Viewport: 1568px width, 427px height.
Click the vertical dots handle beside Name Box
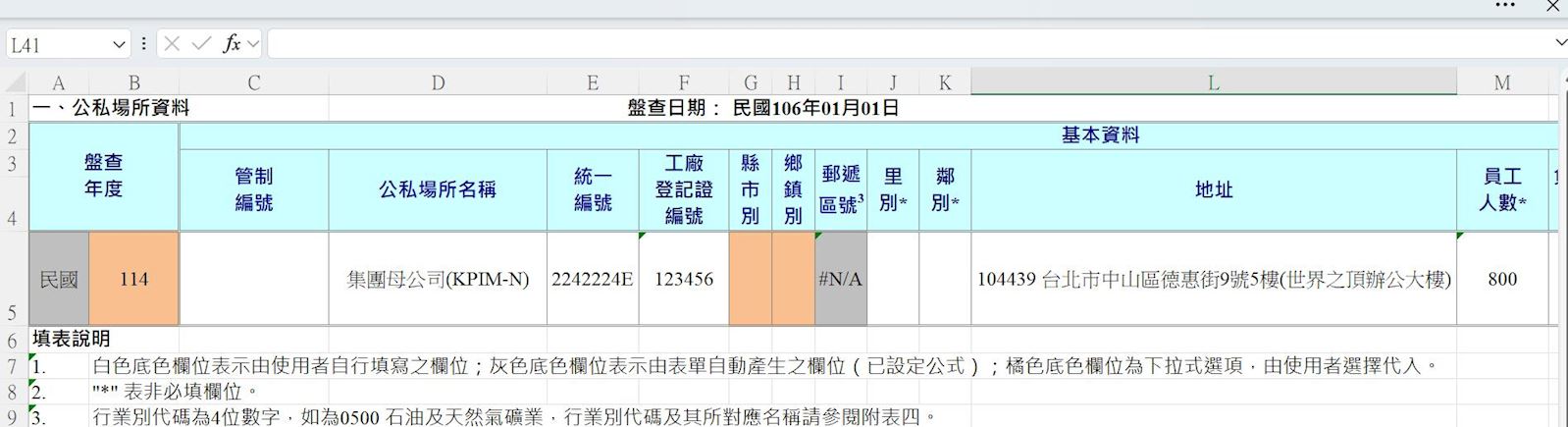coord(144,43)
